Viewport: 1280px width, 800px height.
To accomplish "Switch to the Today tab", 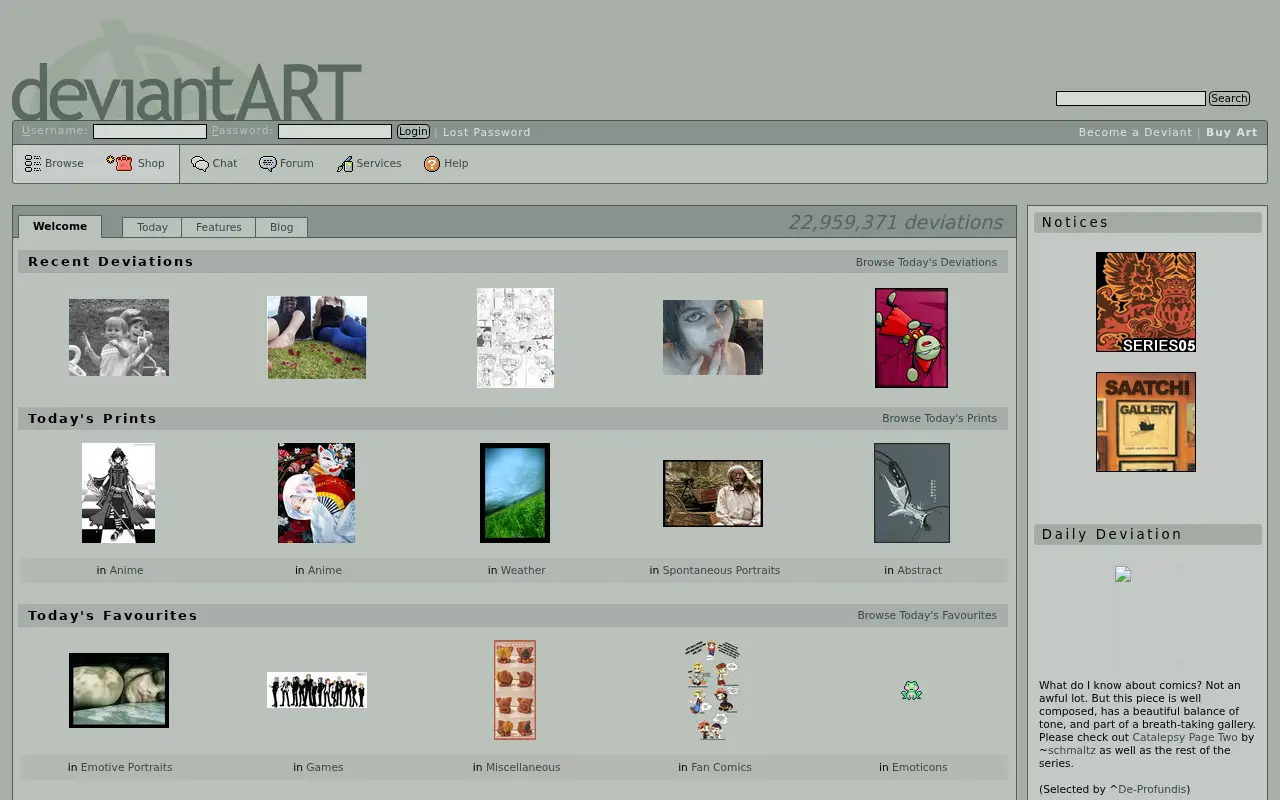I will click(152, 227).
